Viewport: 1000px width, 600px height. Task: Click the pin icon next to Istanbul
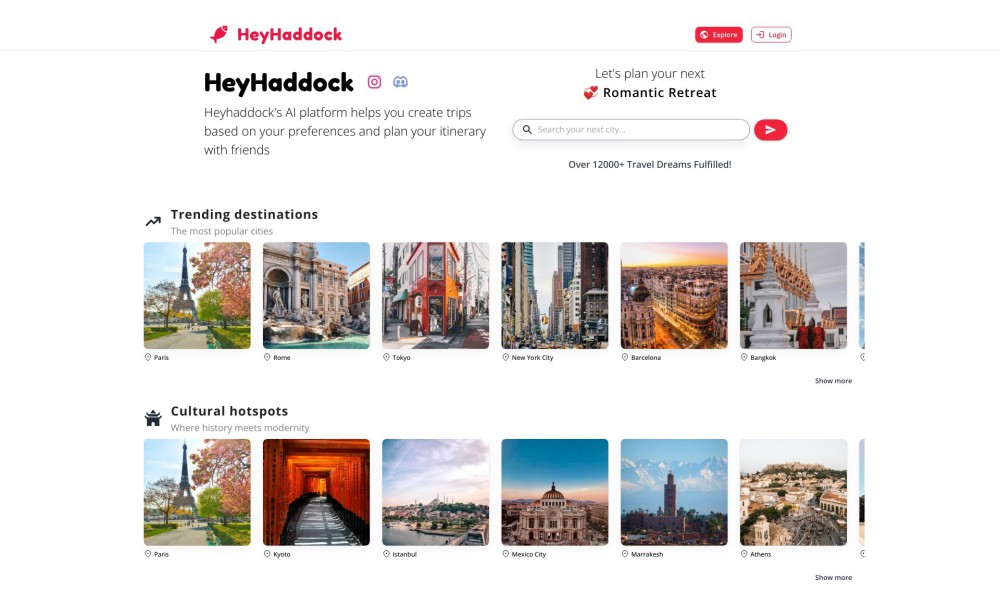pyautogui.click(x=386, y=554)
